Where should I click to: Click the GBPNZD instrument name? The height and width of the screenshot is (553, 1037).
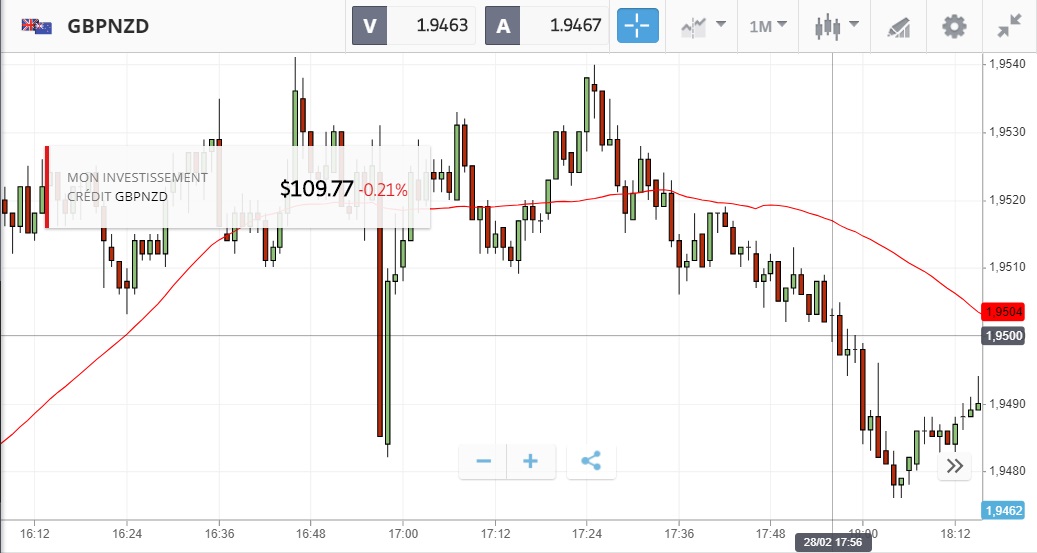(108, 27)
